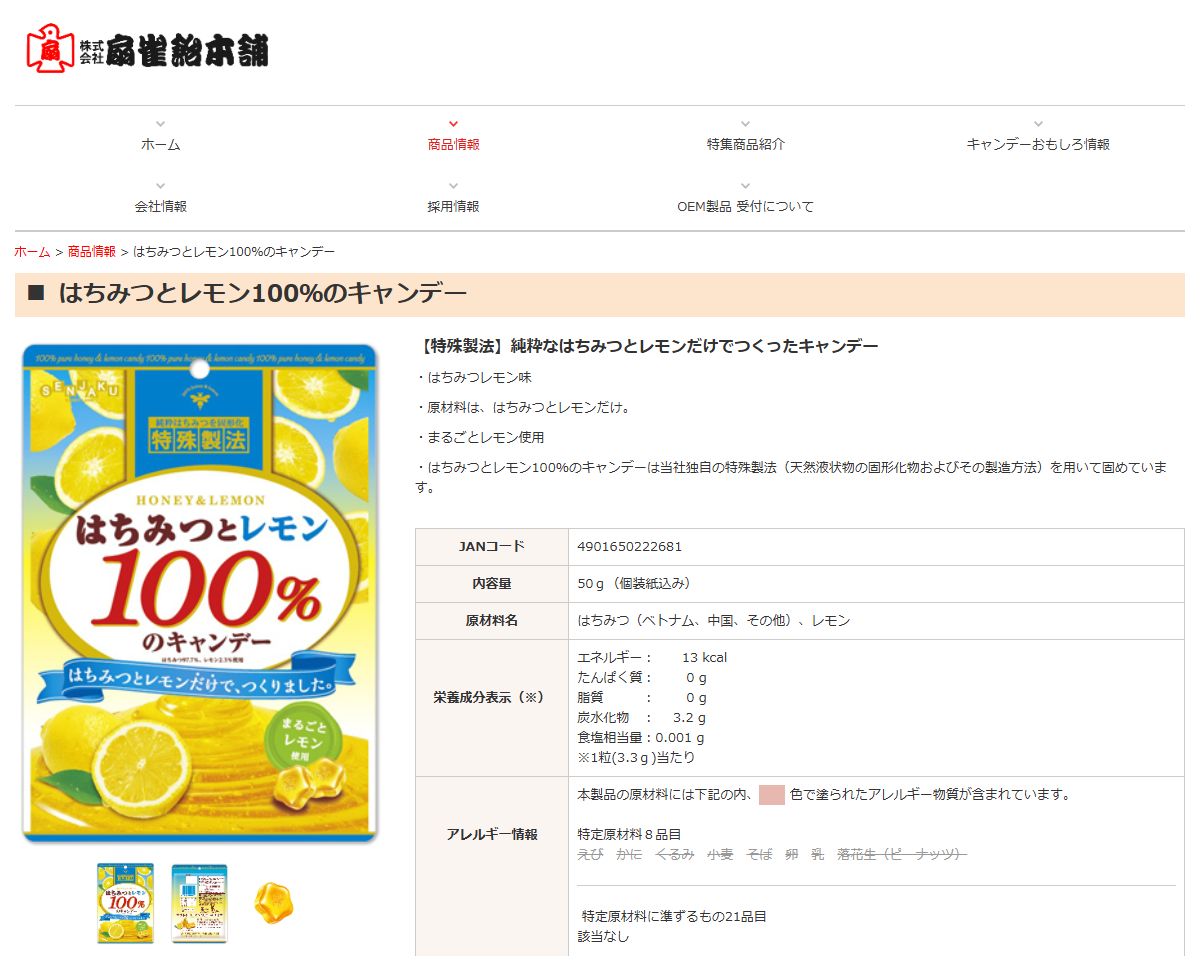Viewport: 1193px width, 956px height.
Task: Click the アレルギー情報 row header
Action: point(492,835)
